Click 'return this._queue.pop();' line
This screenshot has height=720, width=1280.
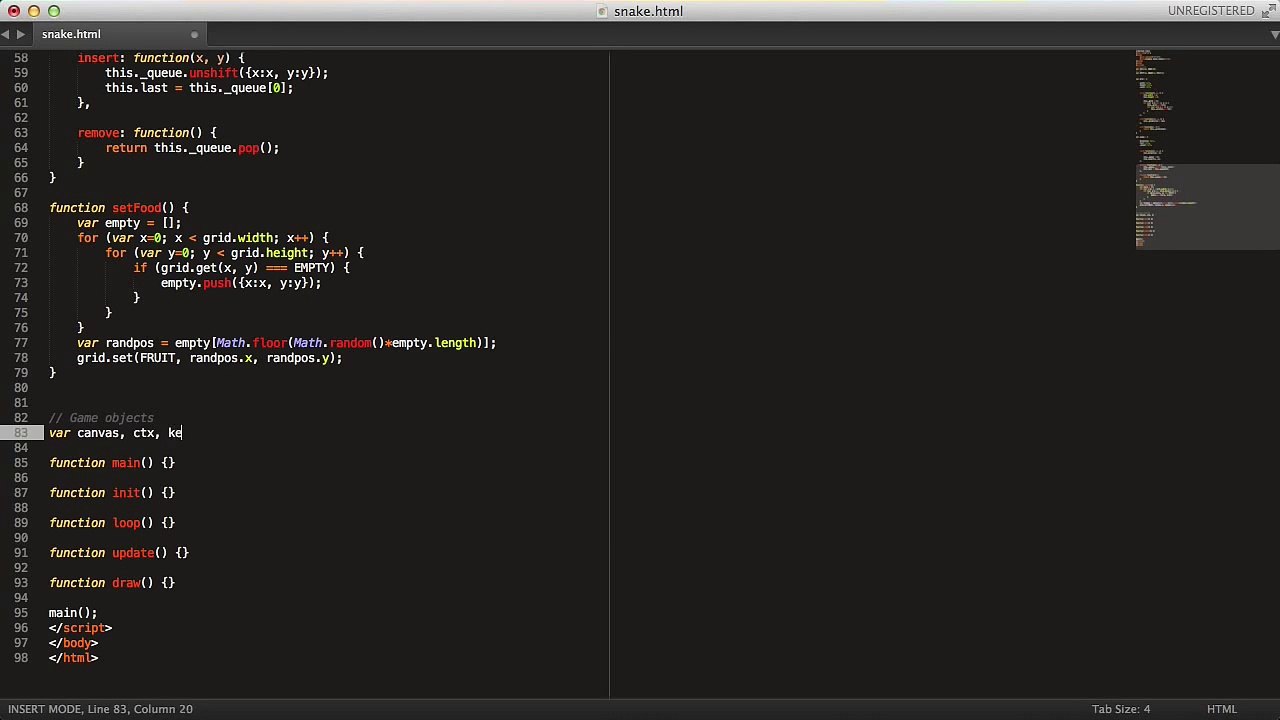[x=192, y=148]
